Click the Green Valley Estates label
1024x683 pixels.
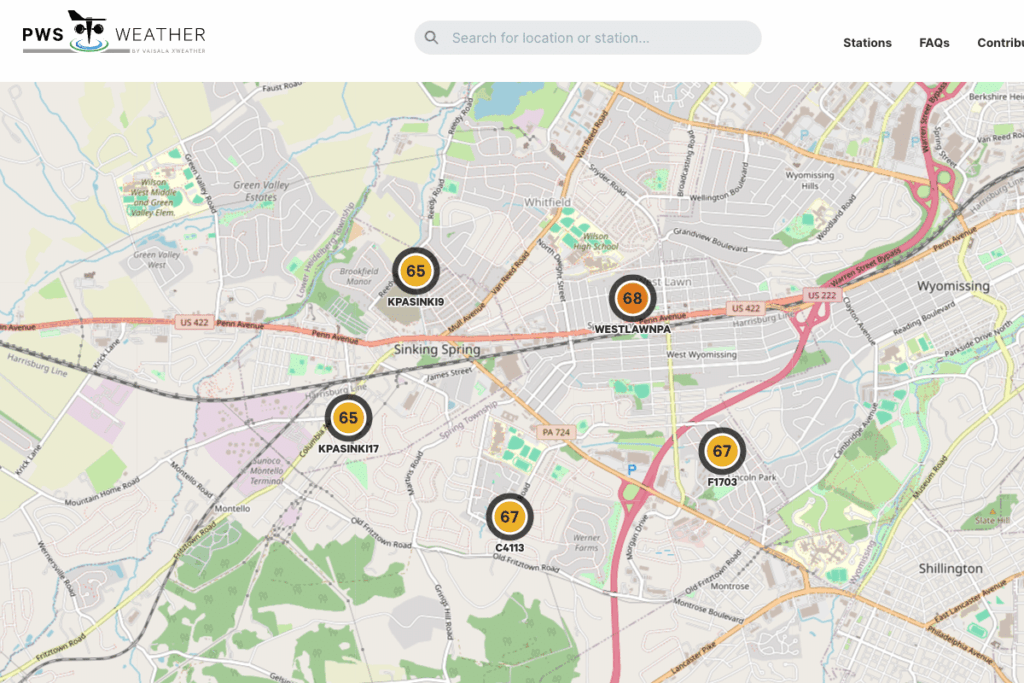(261, 191)
